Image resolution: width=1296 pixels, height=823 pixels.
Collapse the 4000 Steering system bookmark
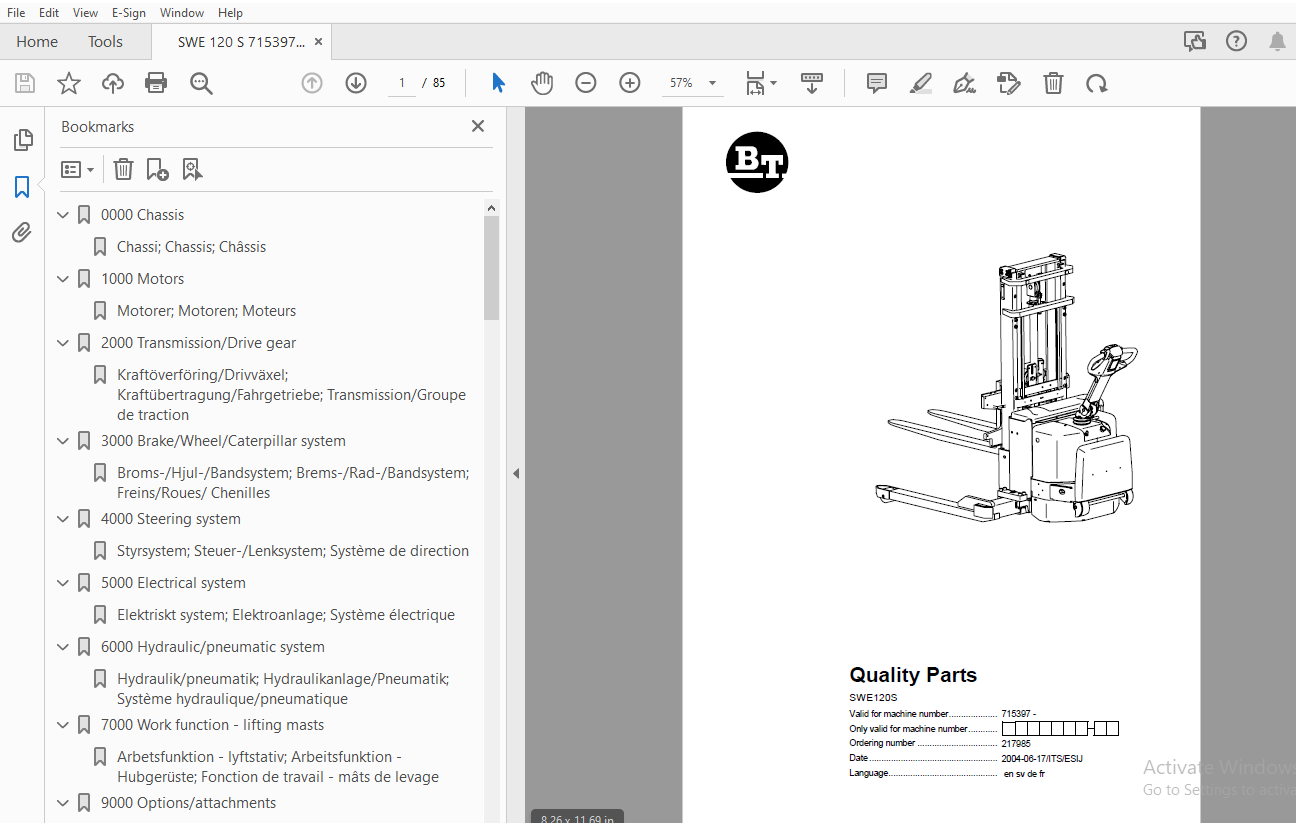tap(64, 519)
